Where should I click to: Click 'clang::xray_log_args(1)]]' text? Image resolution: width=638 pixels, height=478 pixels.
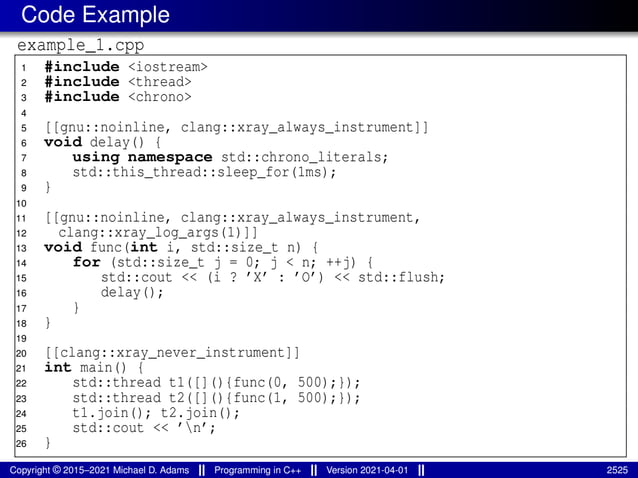tap(158, 233)
